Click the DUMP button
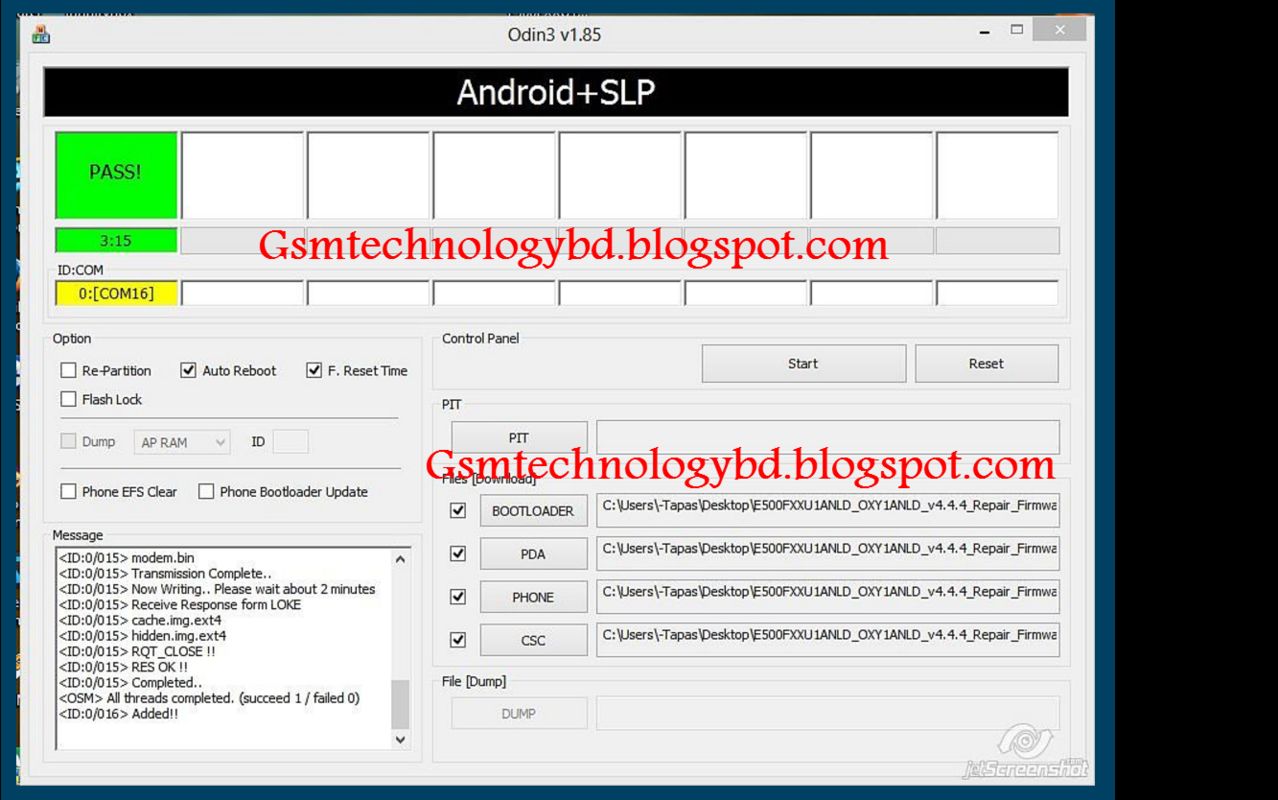The image size is (1278, 800). coord(519,714)
